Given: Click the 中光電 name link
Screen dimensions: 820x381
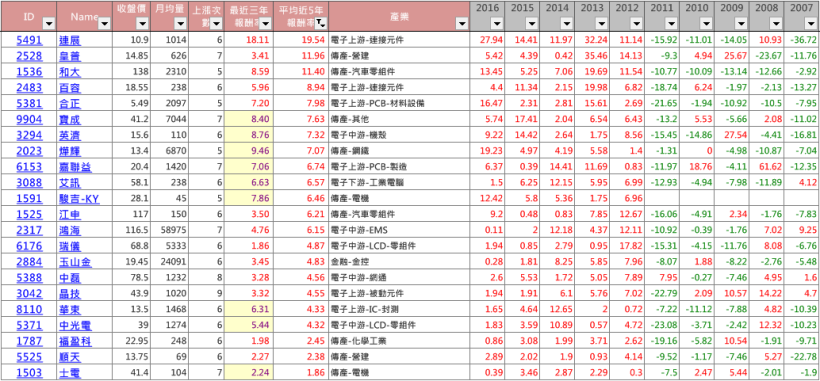Looking at the screenshot, I should click(x=75, y=326).
